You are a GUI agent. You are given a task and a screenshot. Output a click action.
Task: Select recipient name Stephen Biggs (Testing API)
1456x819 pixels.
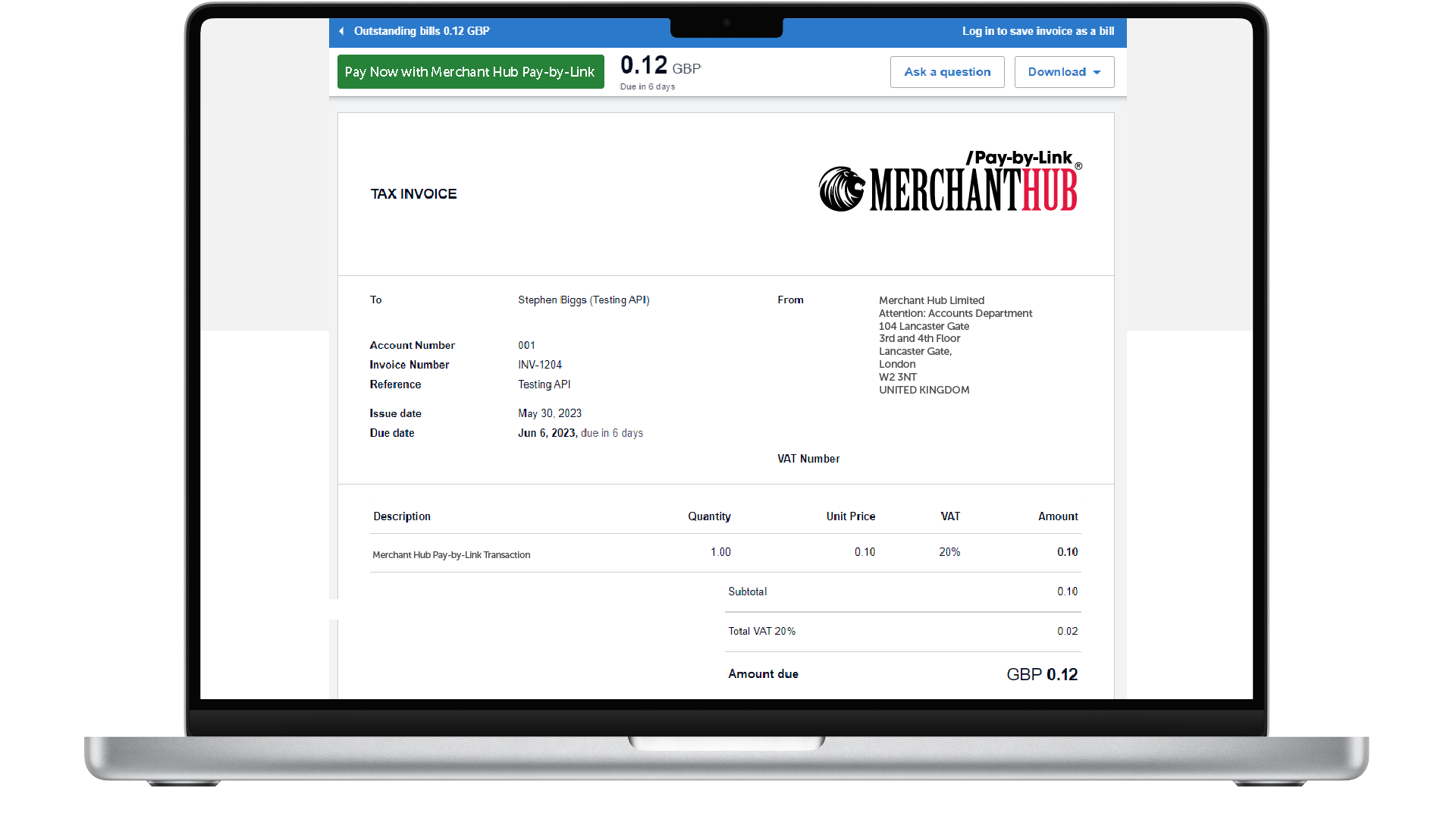click(584, 300)
